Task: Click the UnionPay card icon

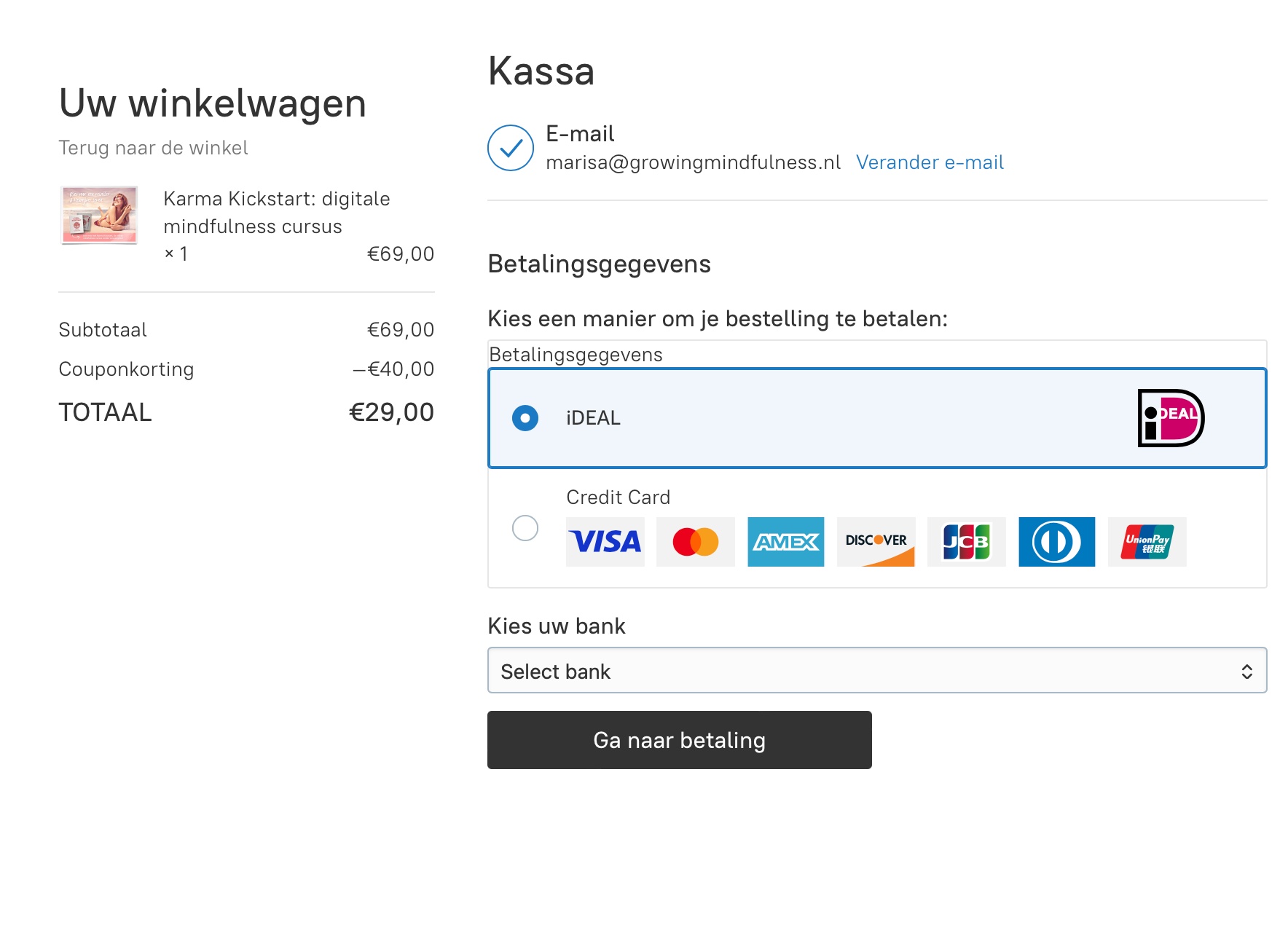Action: tap(1147, 542)
